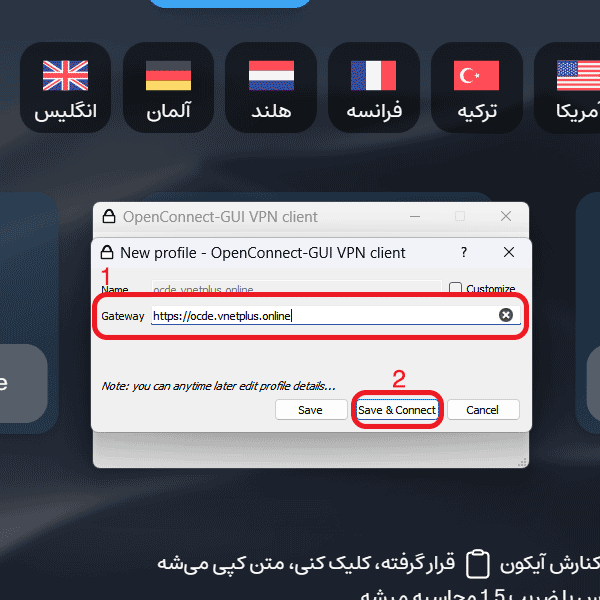Close the New profile dialog

pyautogui.click(x=509, y=252)
